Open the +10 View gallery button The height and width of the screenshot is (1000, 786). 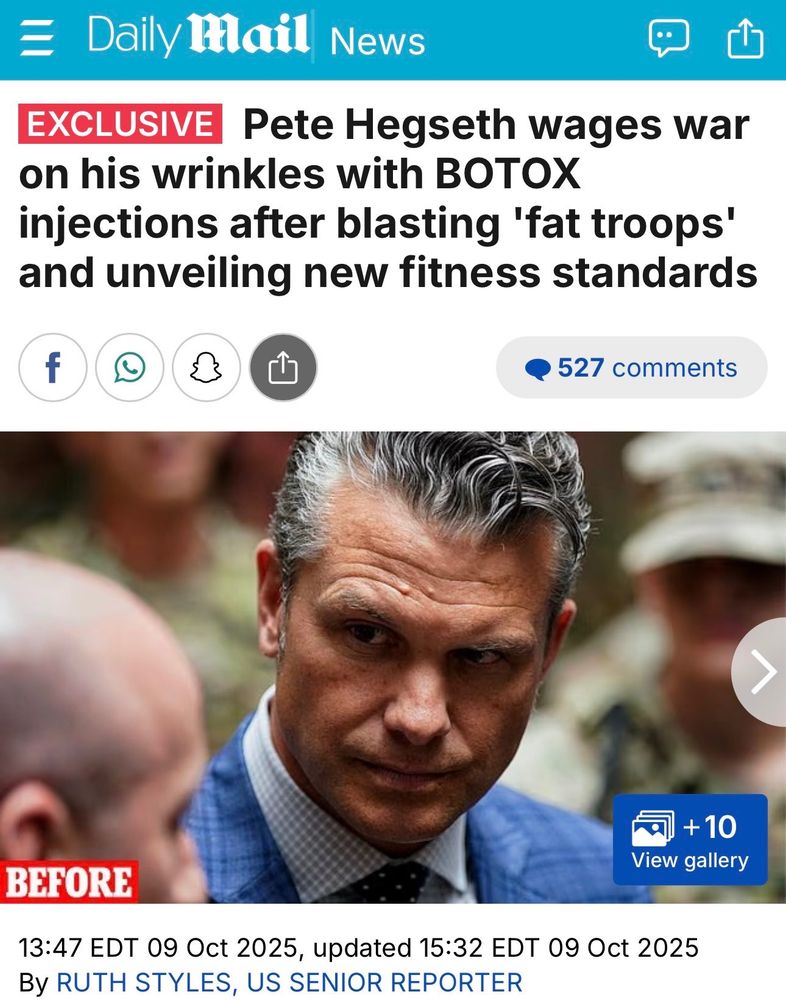click(x=690, y=839)
